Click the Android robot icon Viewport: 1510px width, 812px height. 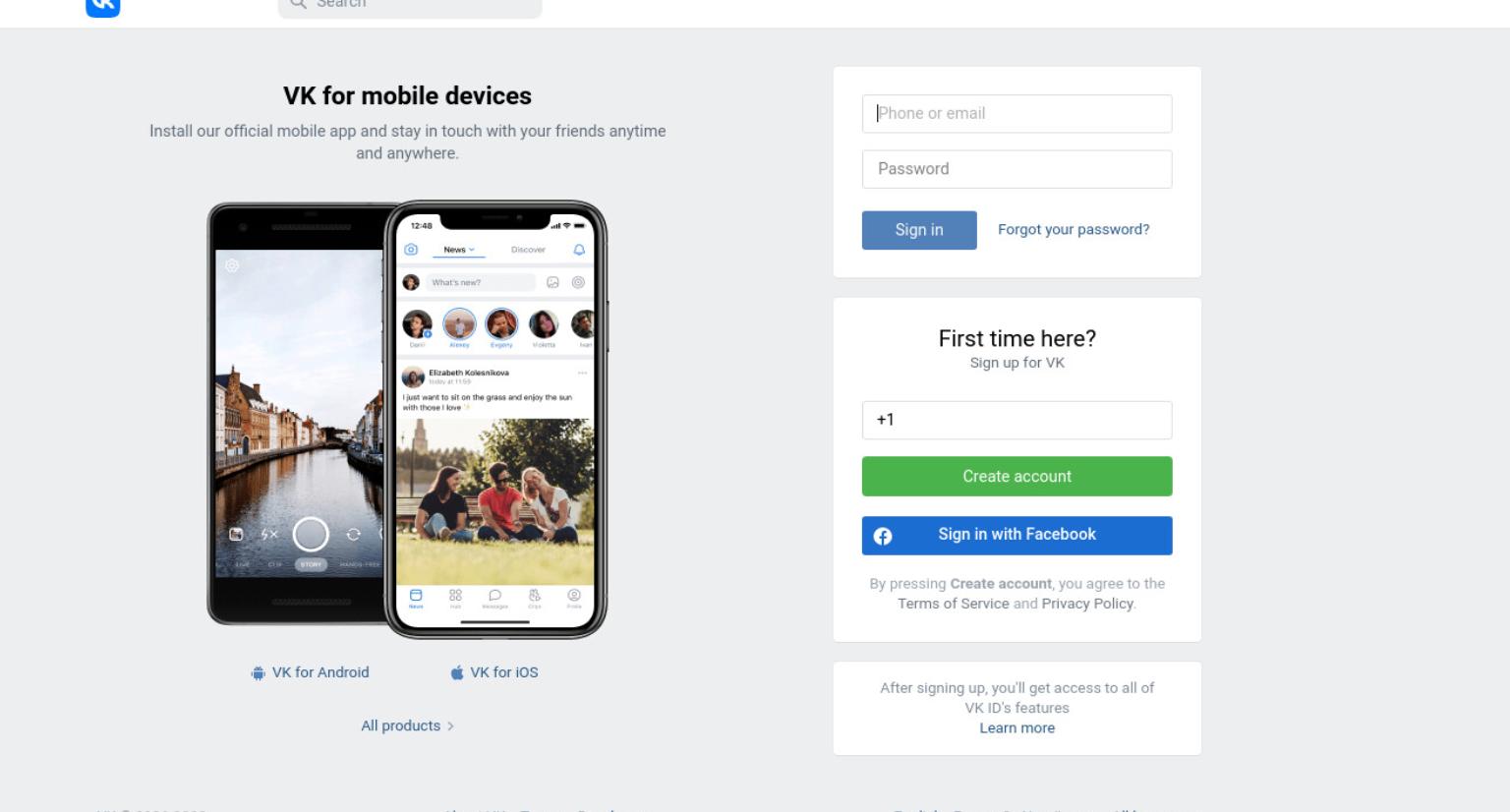(x=258, y=673)
